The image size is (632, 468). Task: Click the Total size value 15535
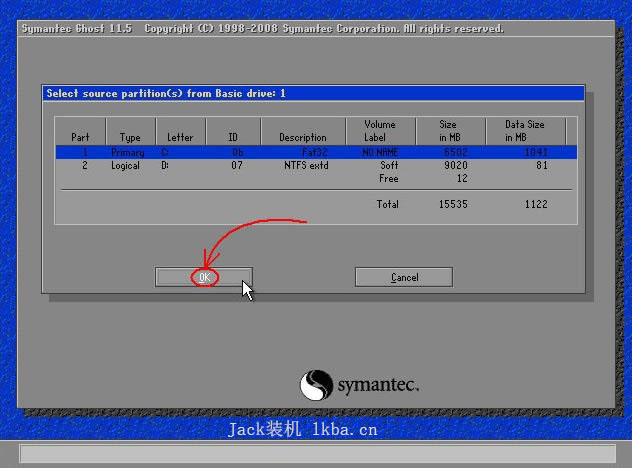tap(453, 204)
